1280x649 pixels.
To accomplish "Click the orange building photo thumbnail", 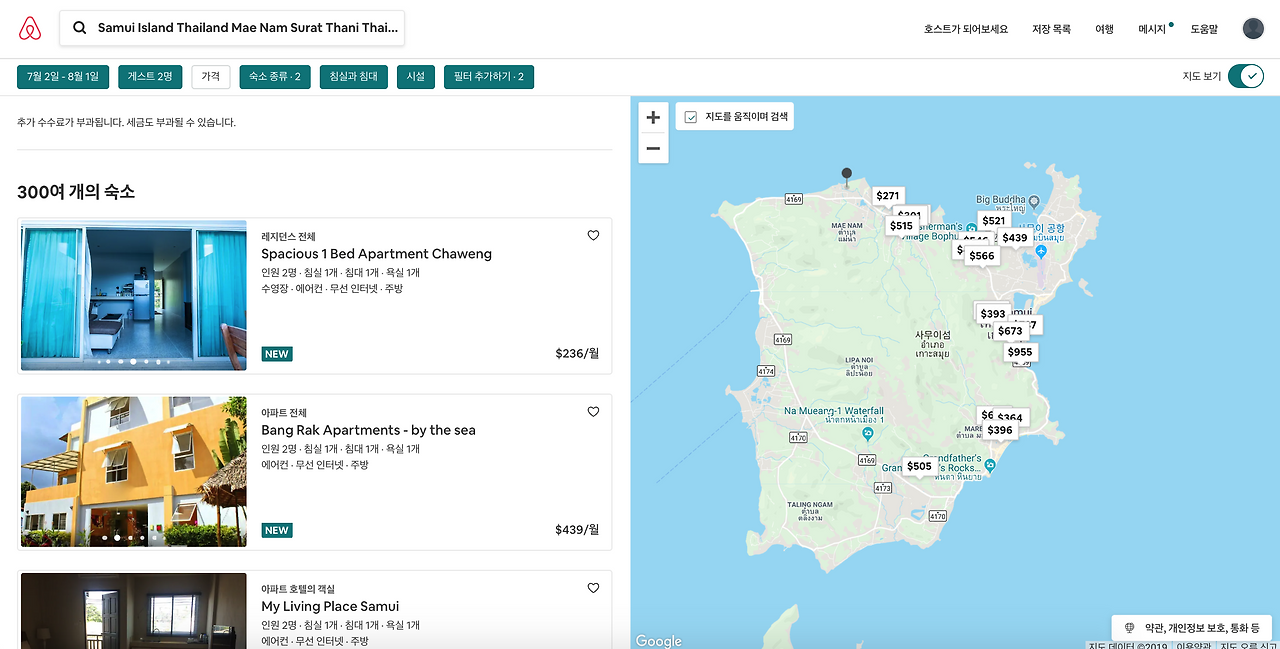I will pyautogui.click(x=134, y=471).
